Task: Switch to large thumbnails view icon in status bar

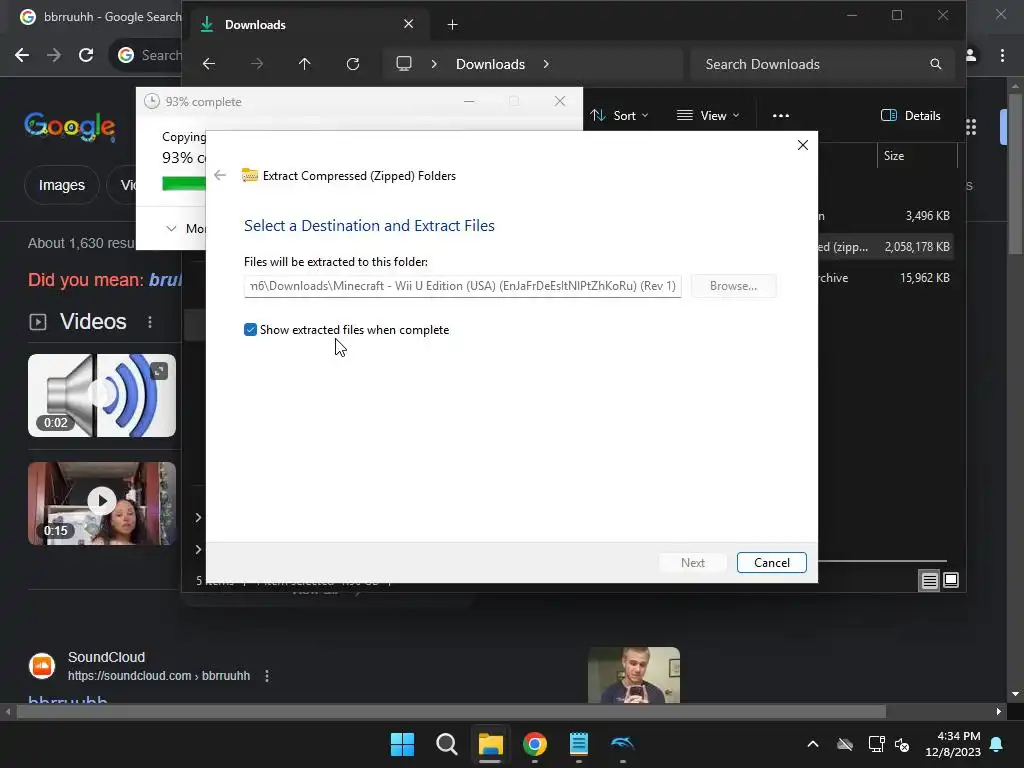Action: coord(951,580)
